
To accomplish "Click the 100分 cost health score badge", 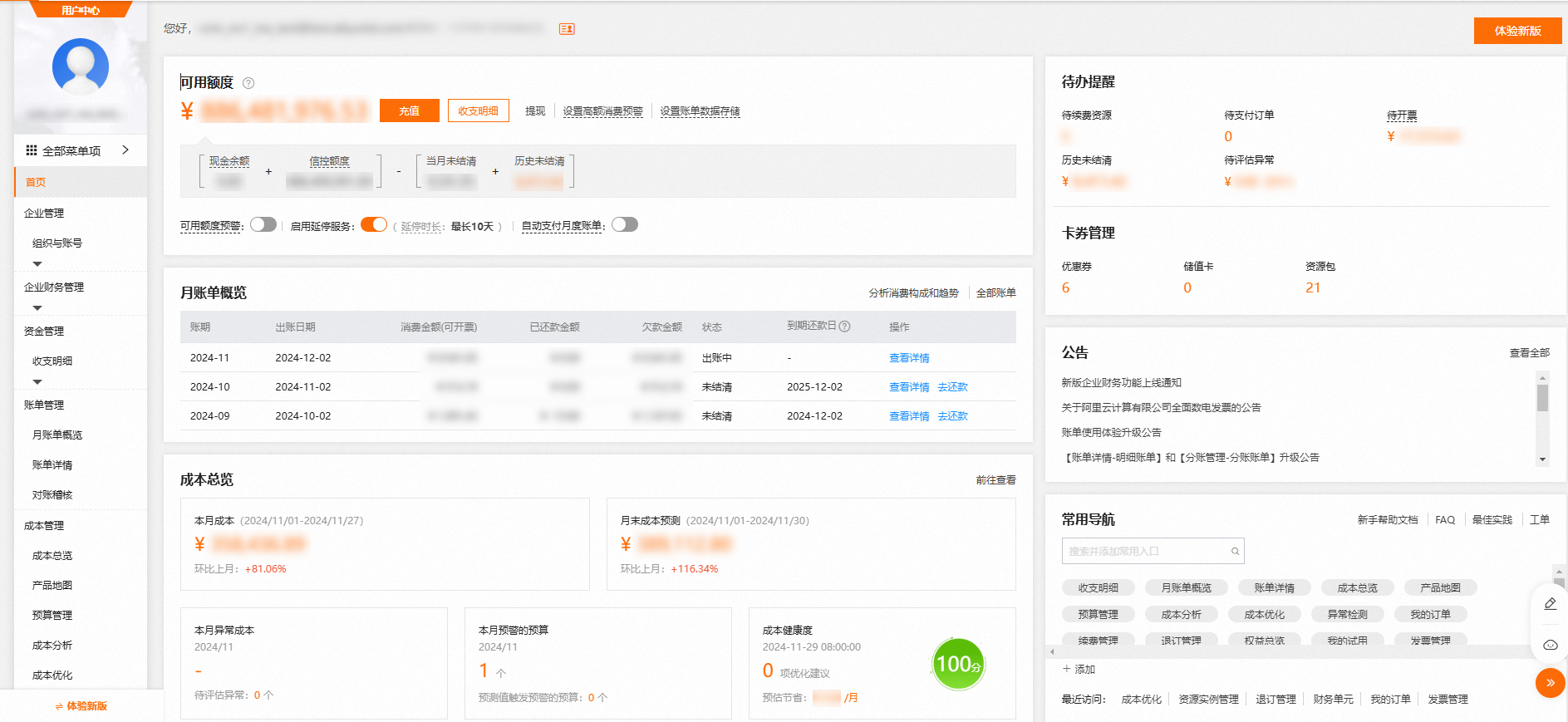I will tap(958, 664).
